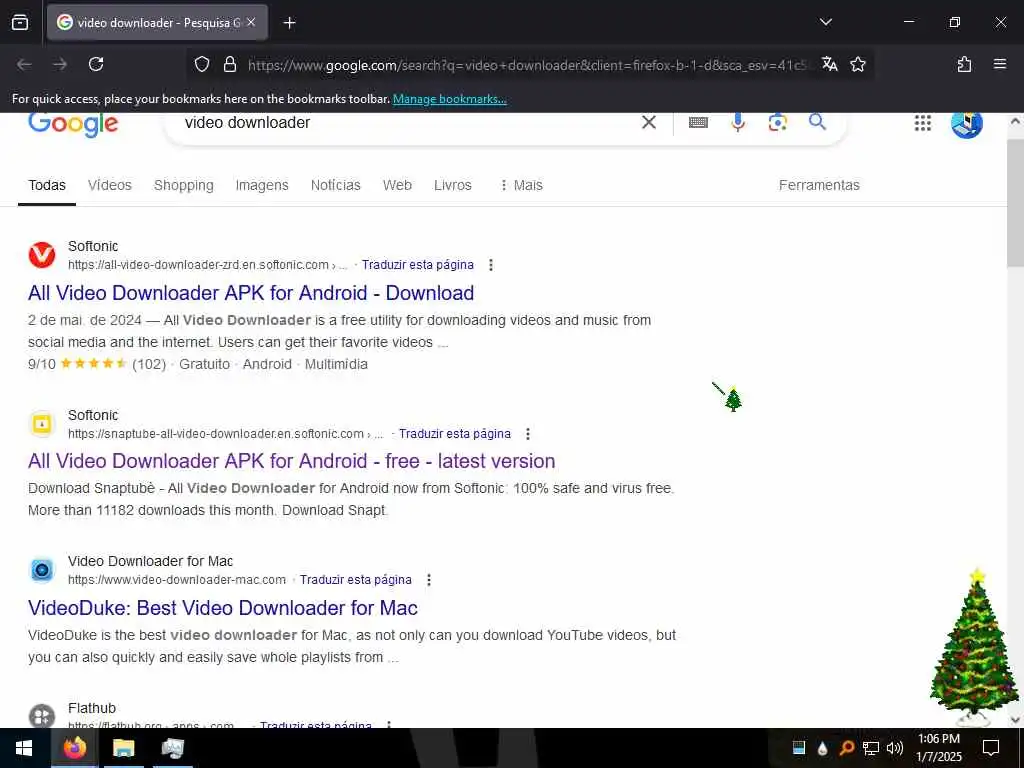Open the Firefox View icon at tab strip
This screenshot has height=768, width=1024.
20,23
